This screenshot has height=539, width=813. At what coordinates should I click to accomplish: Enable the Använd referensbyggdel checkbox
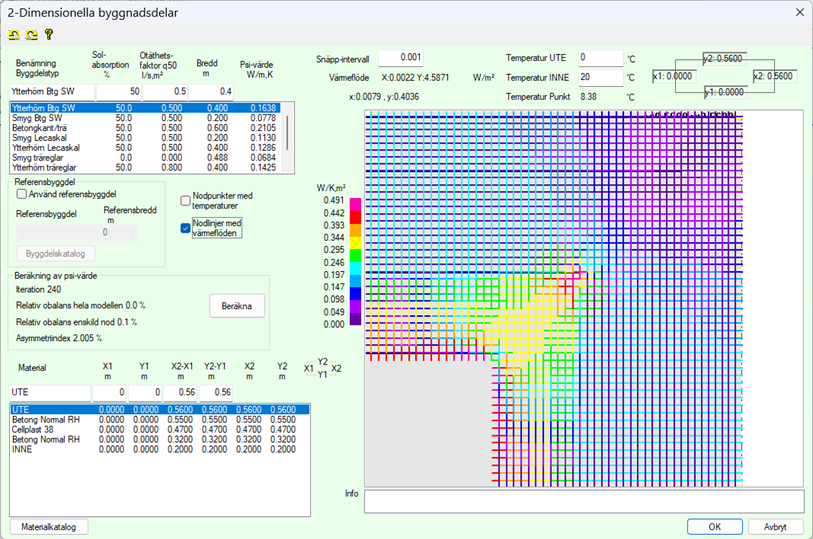(22, 194)
